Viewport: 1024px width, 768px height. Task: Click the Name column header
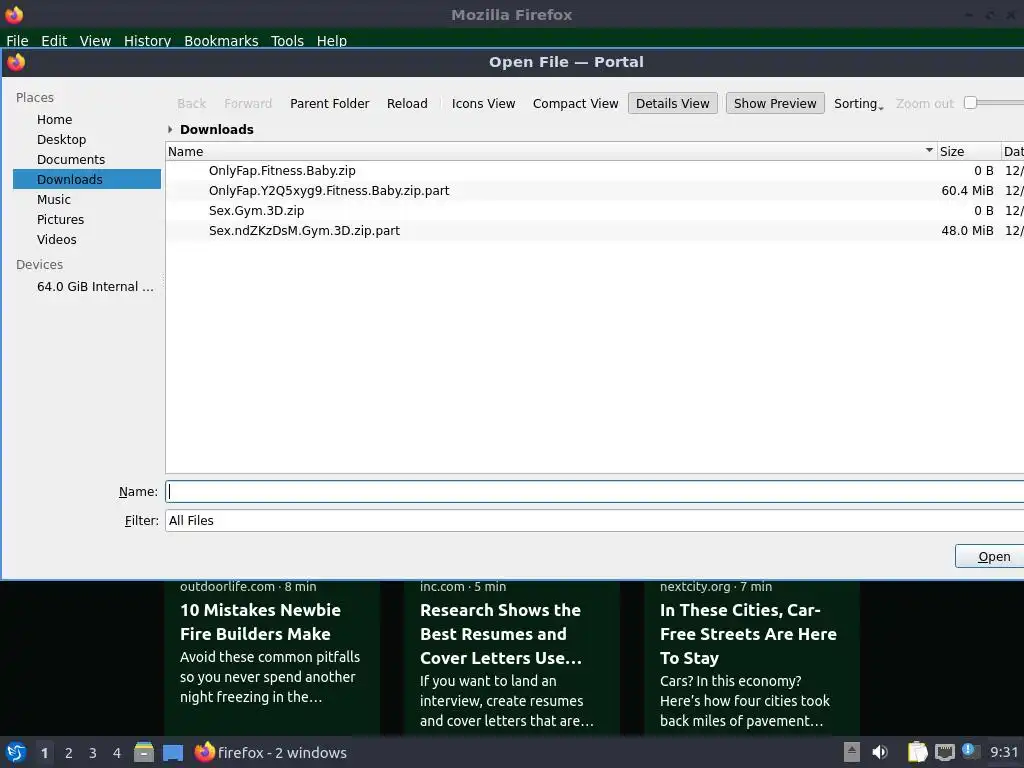[x=551, y=151]
